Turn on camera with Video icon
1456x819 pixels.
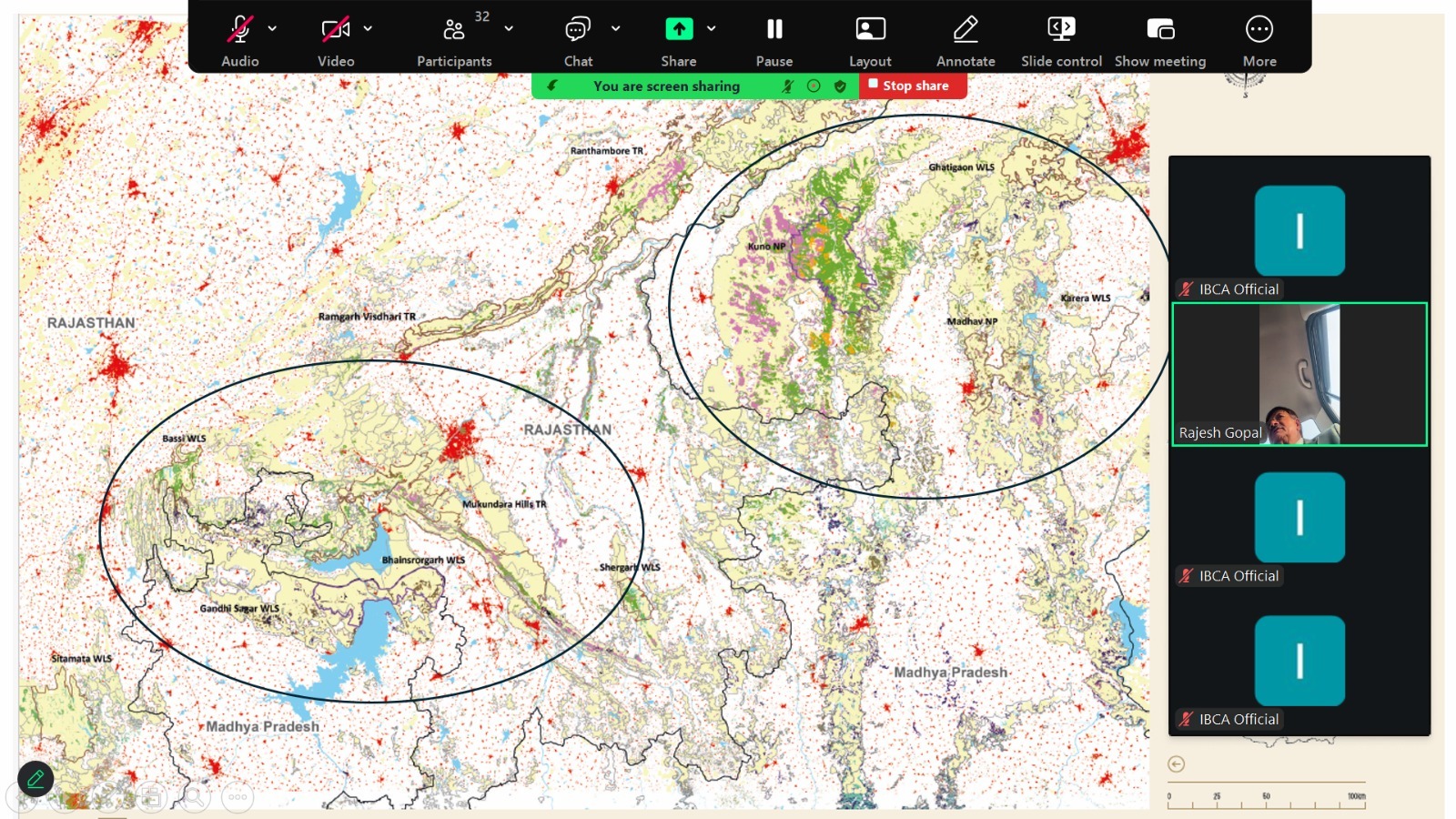336,30
